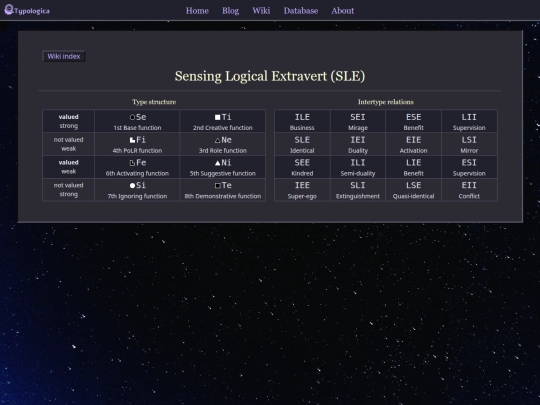Click the '5th Suggestive function' label
This screenshot has height=405, width=540.
pyautogui.click(x=222, y=173)
